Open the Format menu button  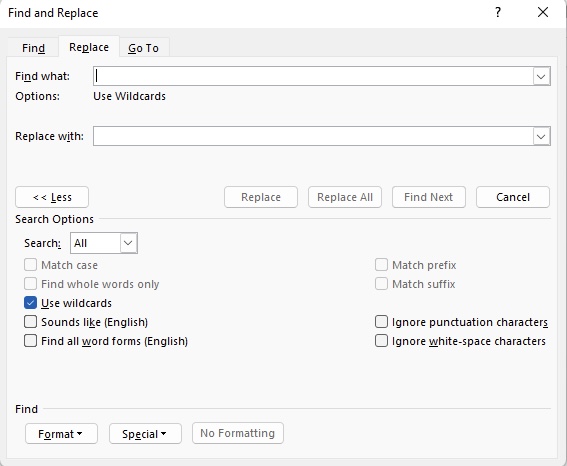coord(61,433)
